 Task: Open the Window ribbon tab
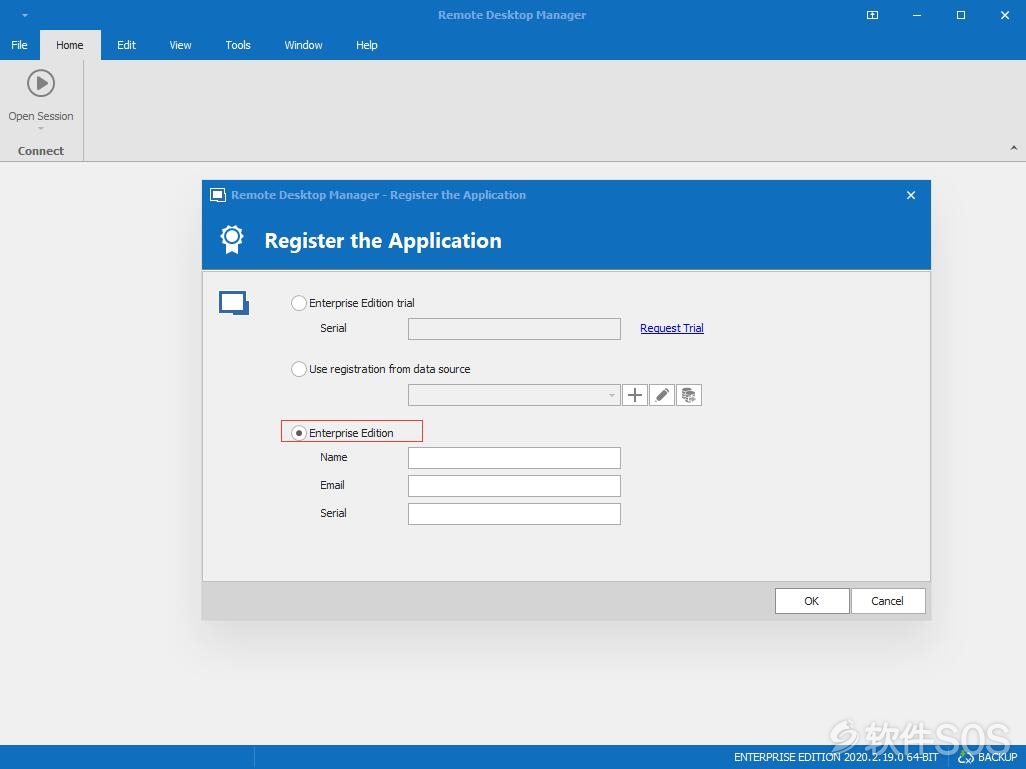[x=303, y=45]
